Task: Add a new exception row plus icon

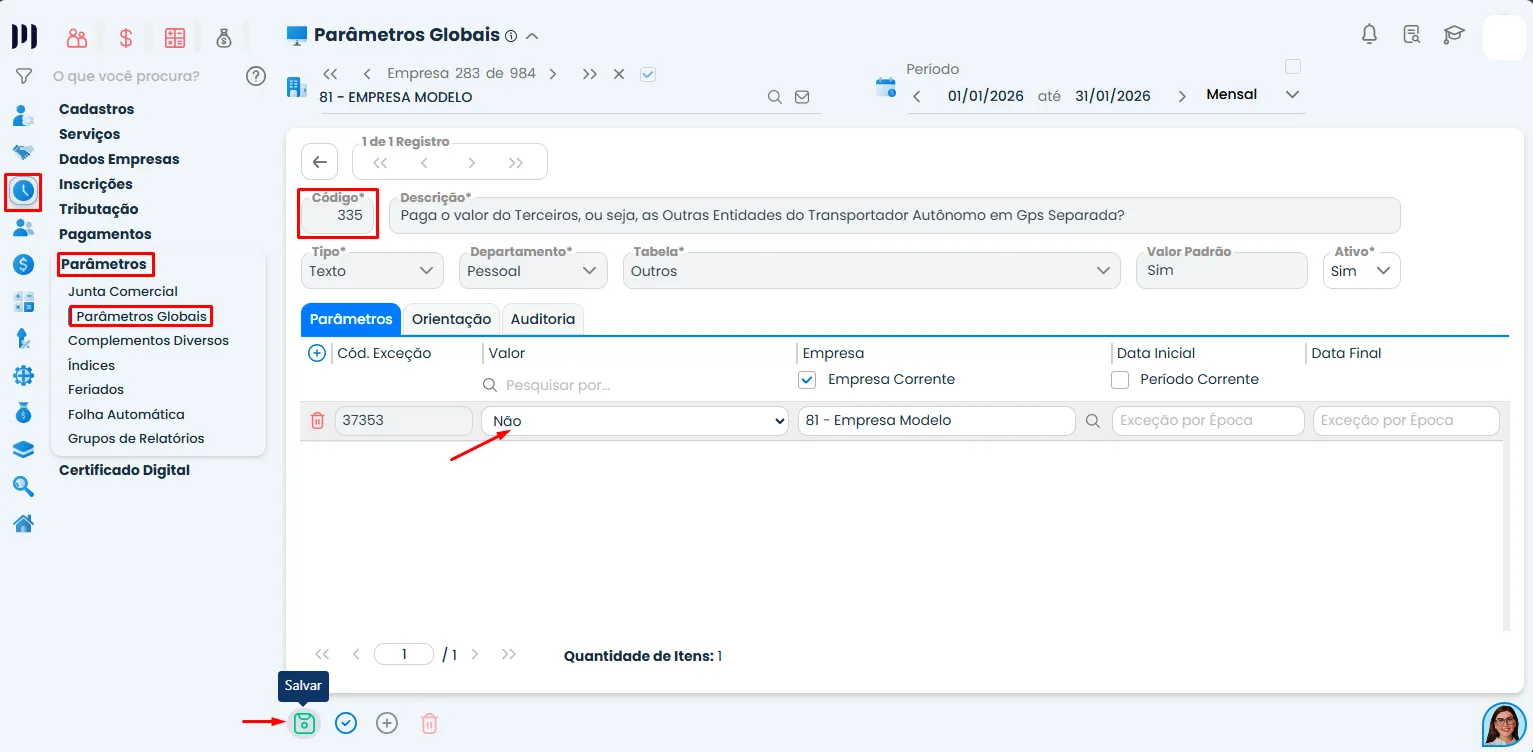Action: [317, 353]
